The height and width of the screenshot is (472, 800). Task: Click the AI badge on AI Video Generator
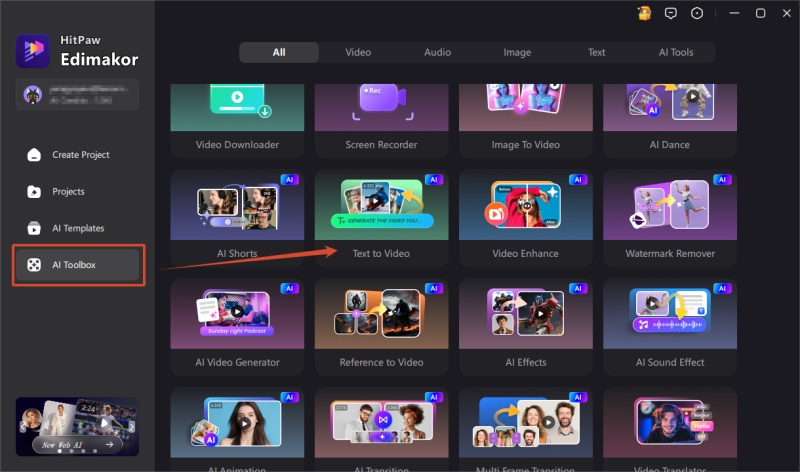click(289, 288)
